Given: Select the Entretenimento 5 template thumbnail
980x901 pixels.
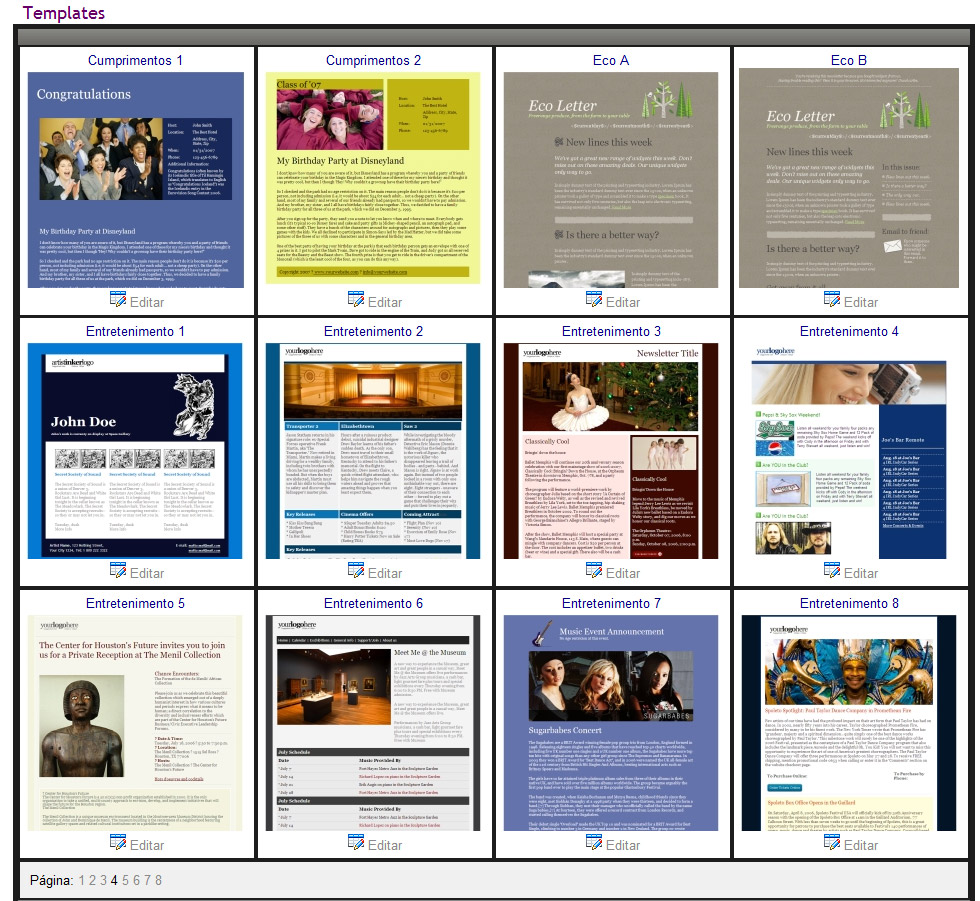Looking at the screenshot, I should [135, 722].
